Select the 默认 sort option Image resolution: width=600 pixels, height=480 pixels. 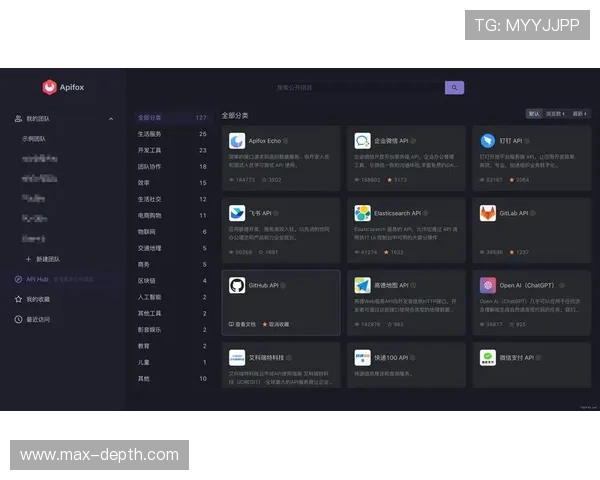click(x=534, y=115)
